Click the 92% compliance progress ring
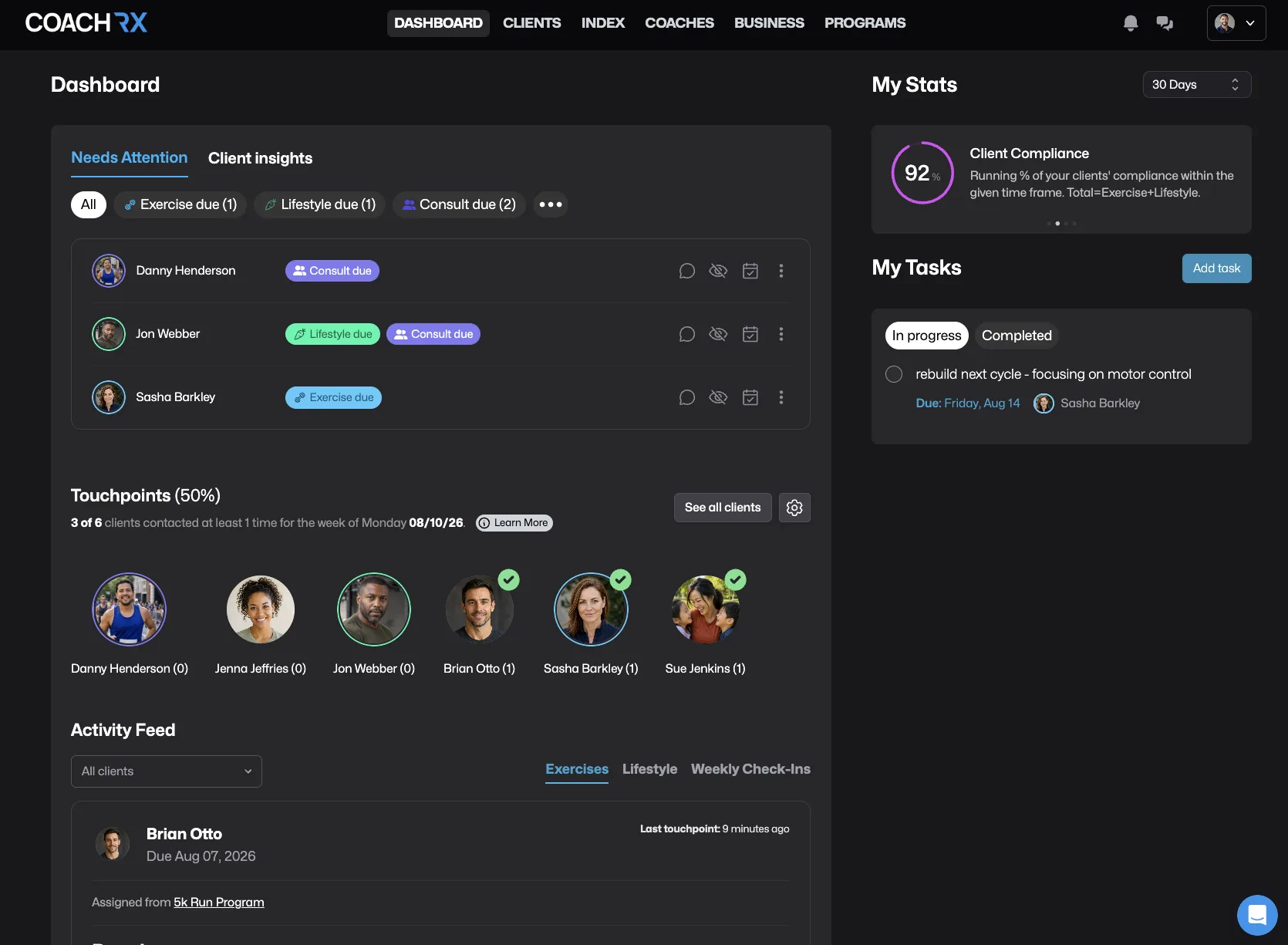Screen dimensions: 1288x945 [x=922, y=173]
